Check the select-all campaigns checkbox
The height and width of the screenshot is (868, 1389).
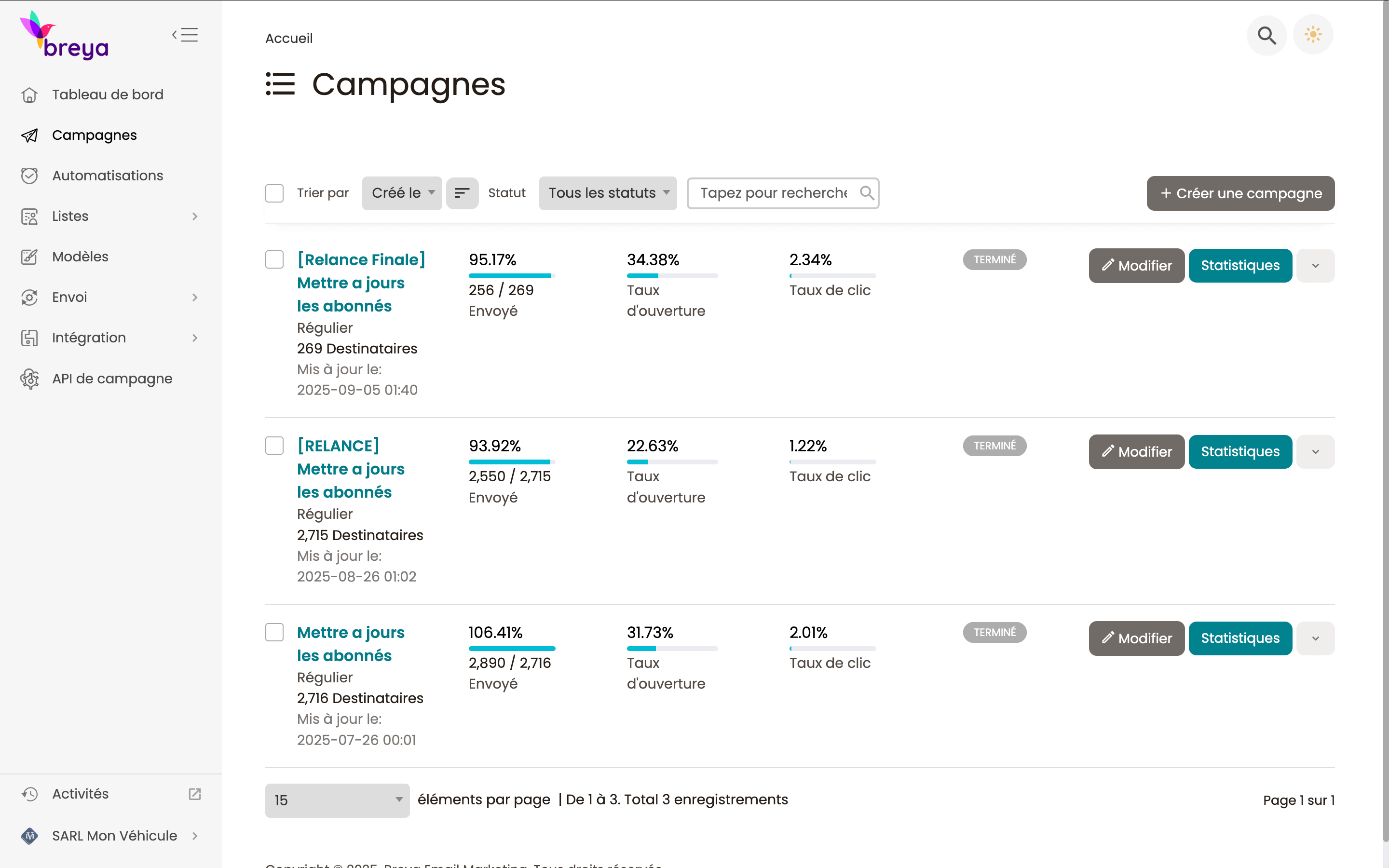click(x=274, y=193)
